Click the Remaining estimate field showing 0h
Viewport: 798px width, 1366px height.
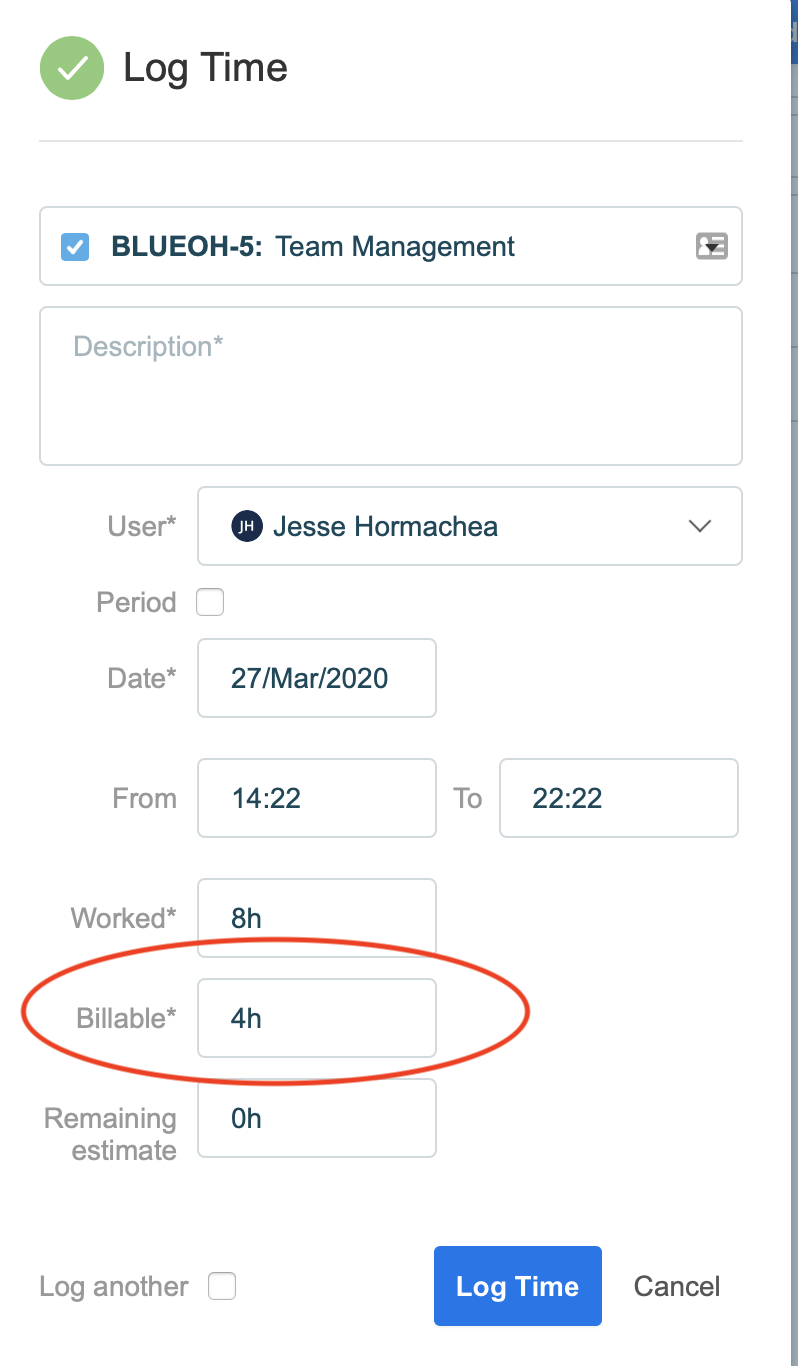point(317,1118)
